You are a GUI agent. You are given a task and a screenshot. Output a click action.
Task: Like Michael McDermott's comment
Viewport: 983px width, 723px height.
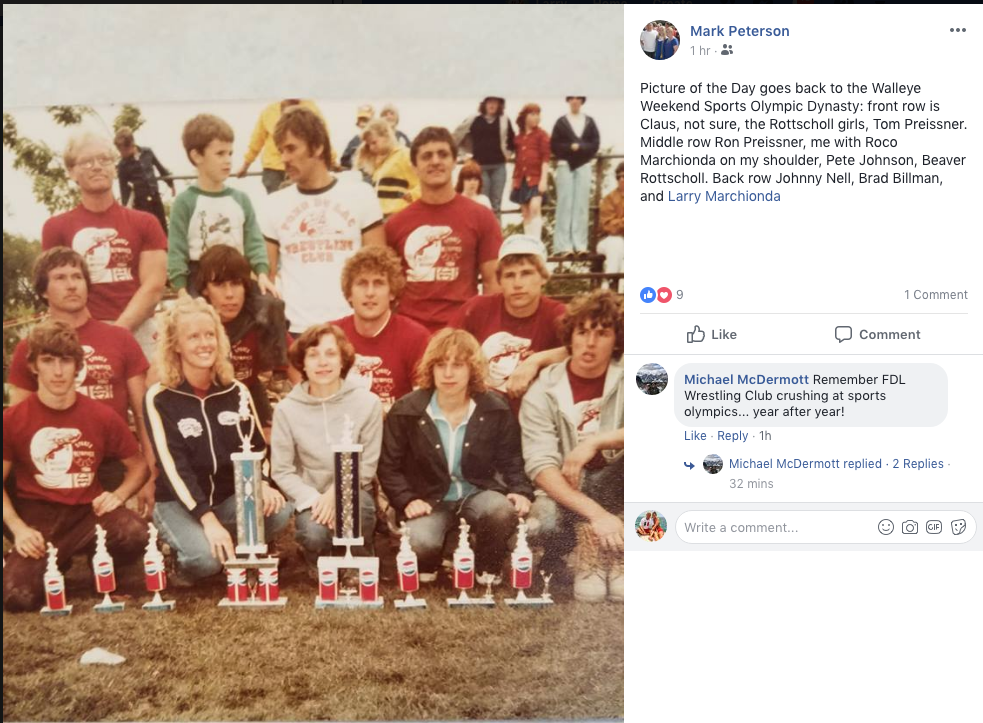[695, 436]
